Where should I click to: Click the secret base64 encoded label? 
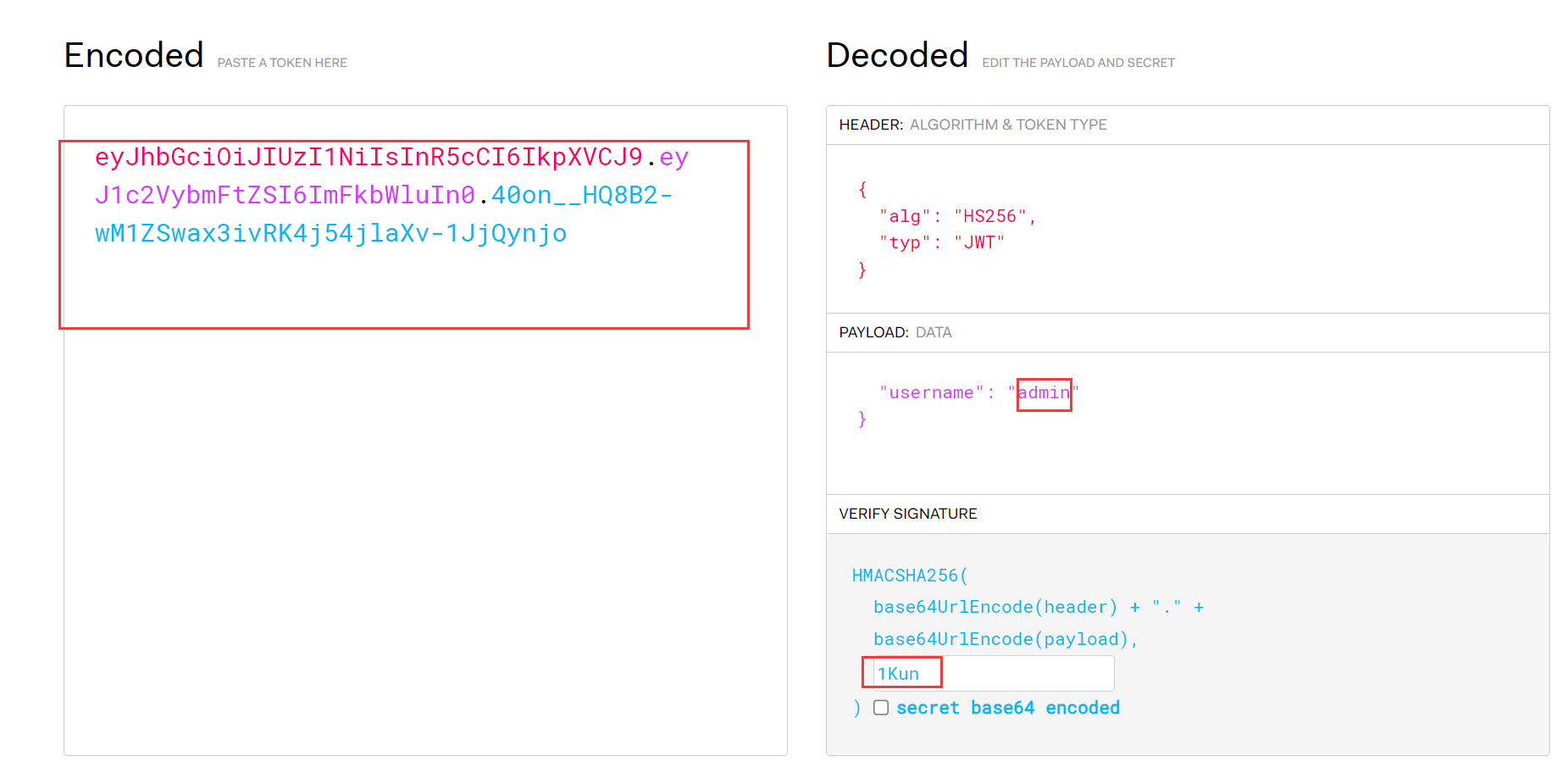(x=1008, y=708)
